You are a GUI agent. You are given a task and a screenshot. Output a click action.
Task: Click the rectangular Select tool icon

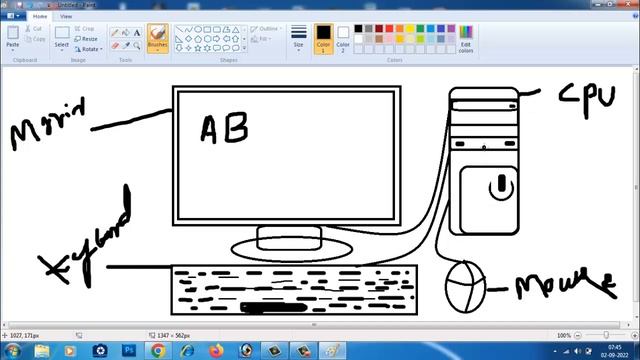pos(62,33)
